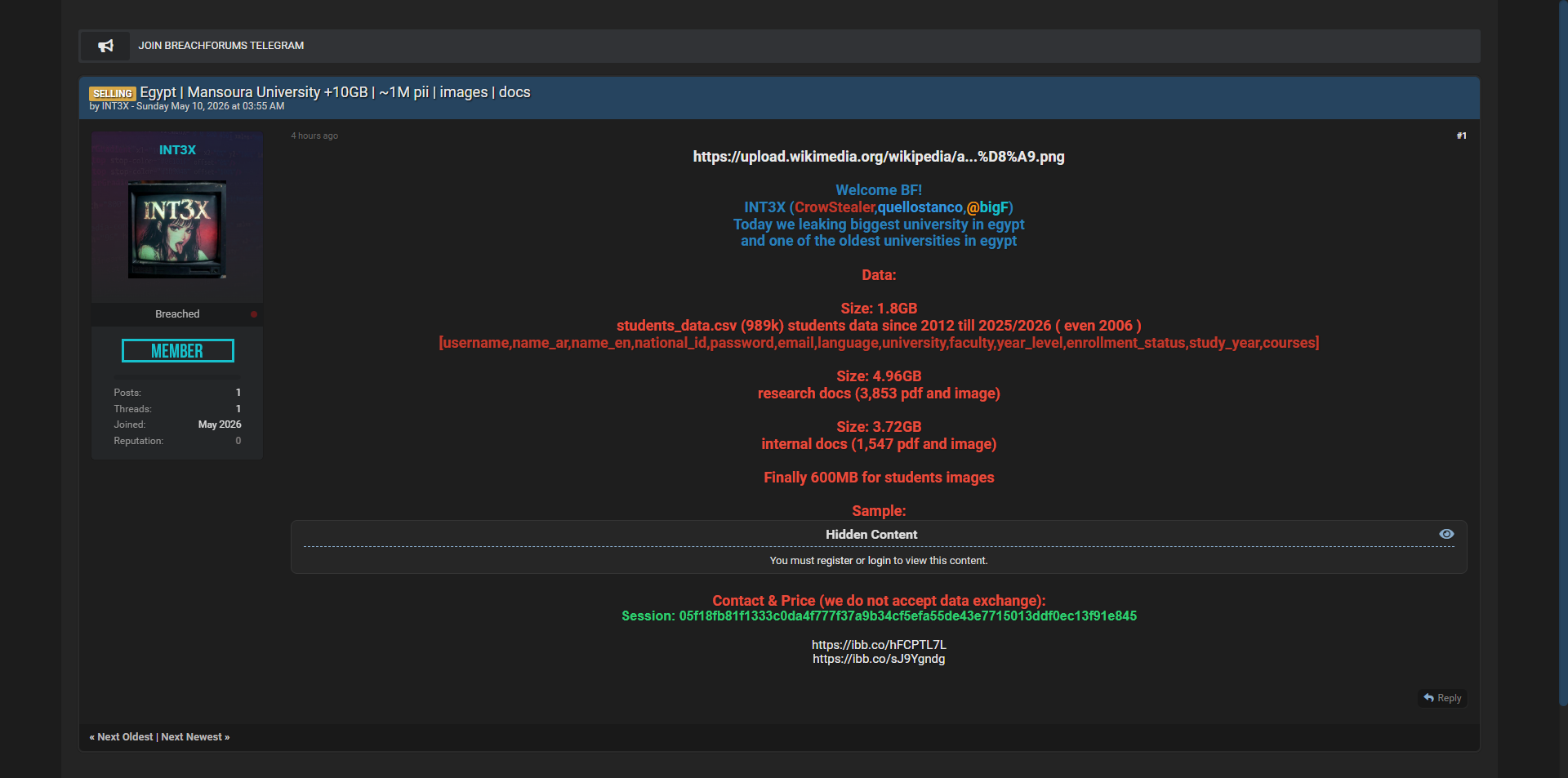Open the ibb.co/sJ9Ygndg link
Viewport: 1568px width, 778px height.
tap(879, 659)
